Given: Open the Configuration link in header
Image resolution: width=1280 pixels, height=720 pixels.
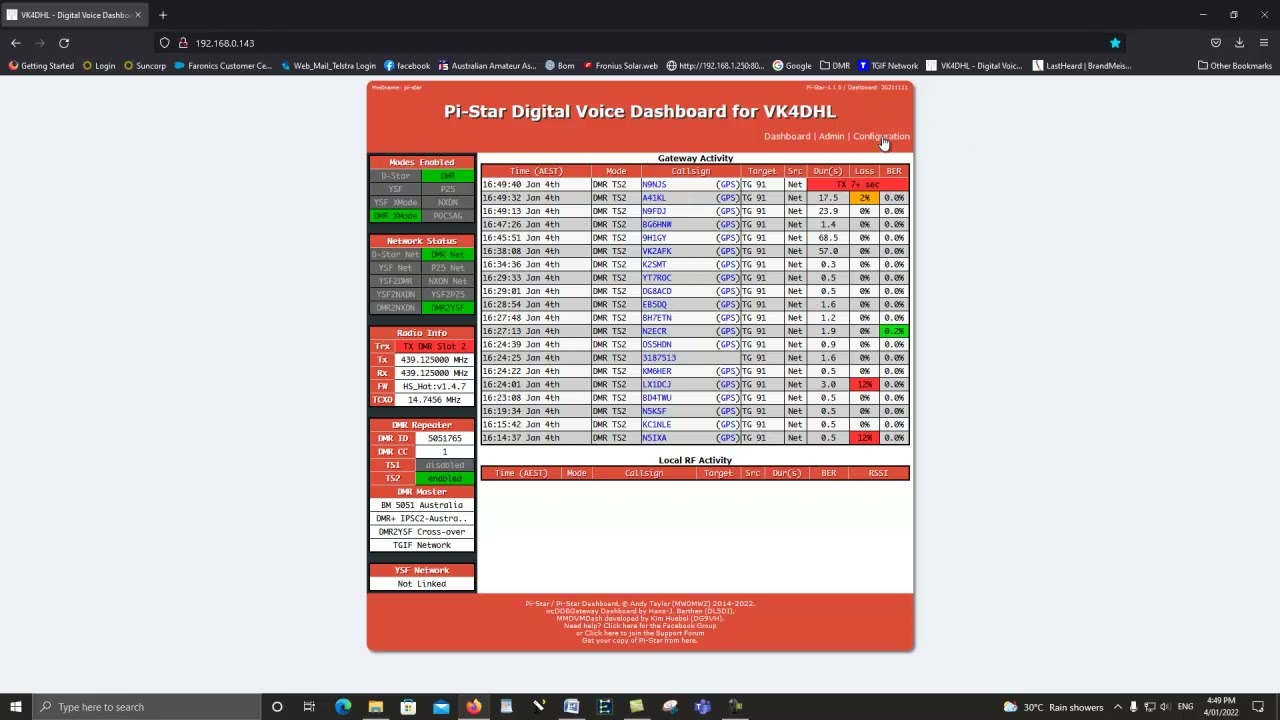Looking at the screenshot, I should pos(881,136).
